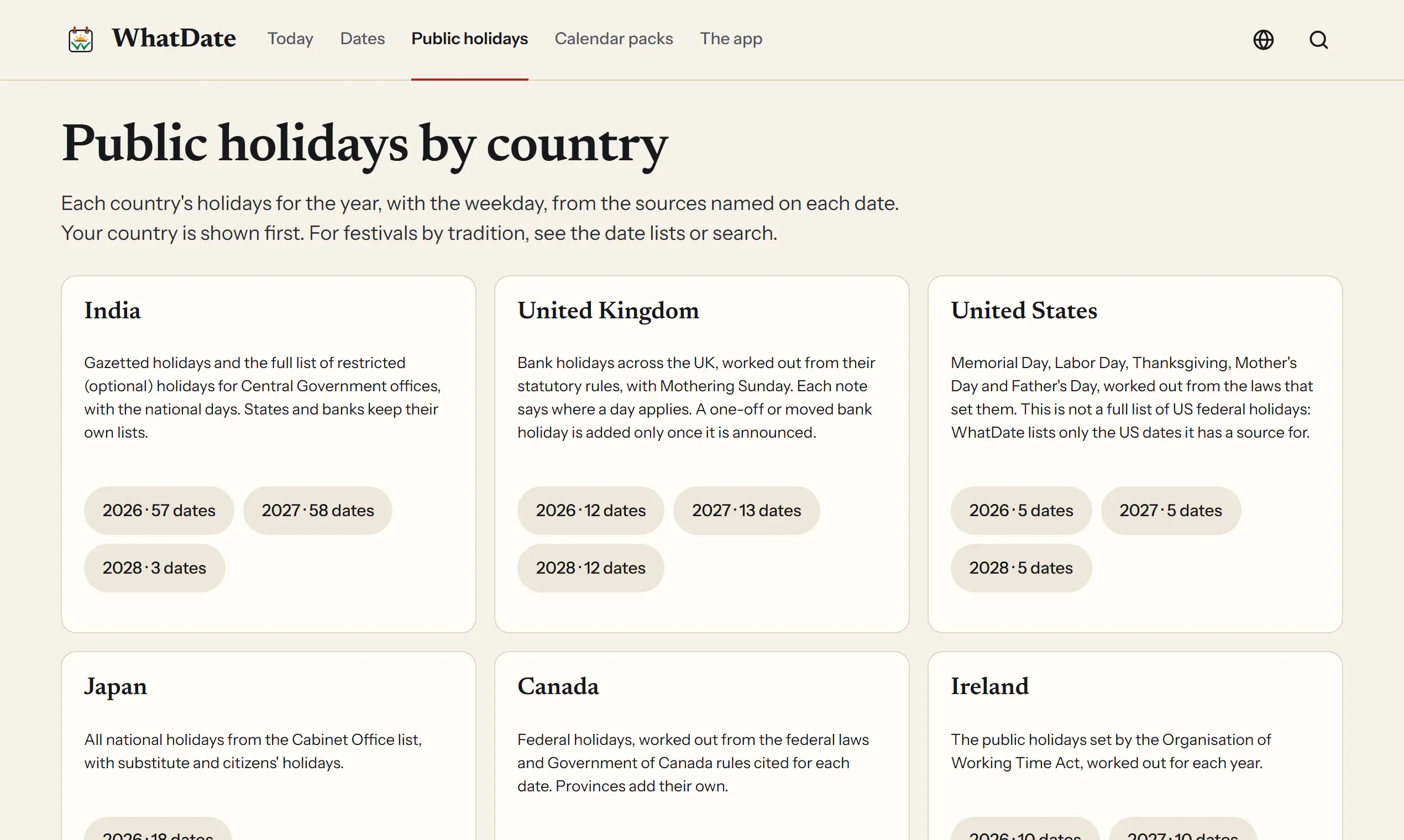Click Ireland Working Time Act description
Viewport: 1404px width, 840px height.
pos(1110,751)
